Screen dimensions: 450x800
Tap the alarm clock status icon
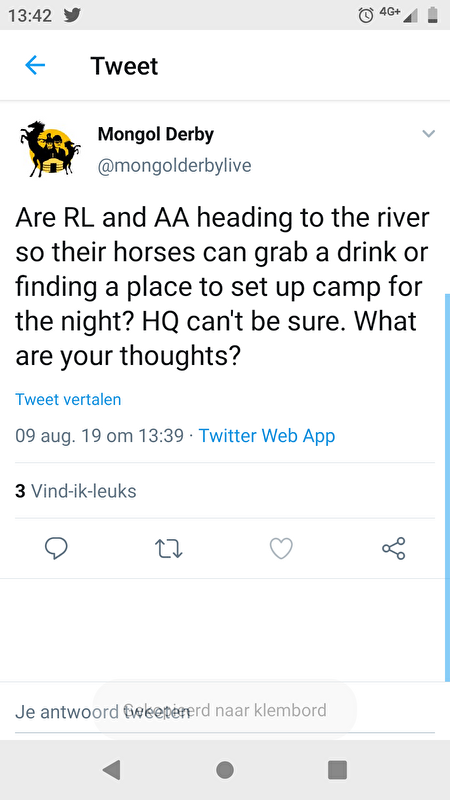click(x=365, y=16)
